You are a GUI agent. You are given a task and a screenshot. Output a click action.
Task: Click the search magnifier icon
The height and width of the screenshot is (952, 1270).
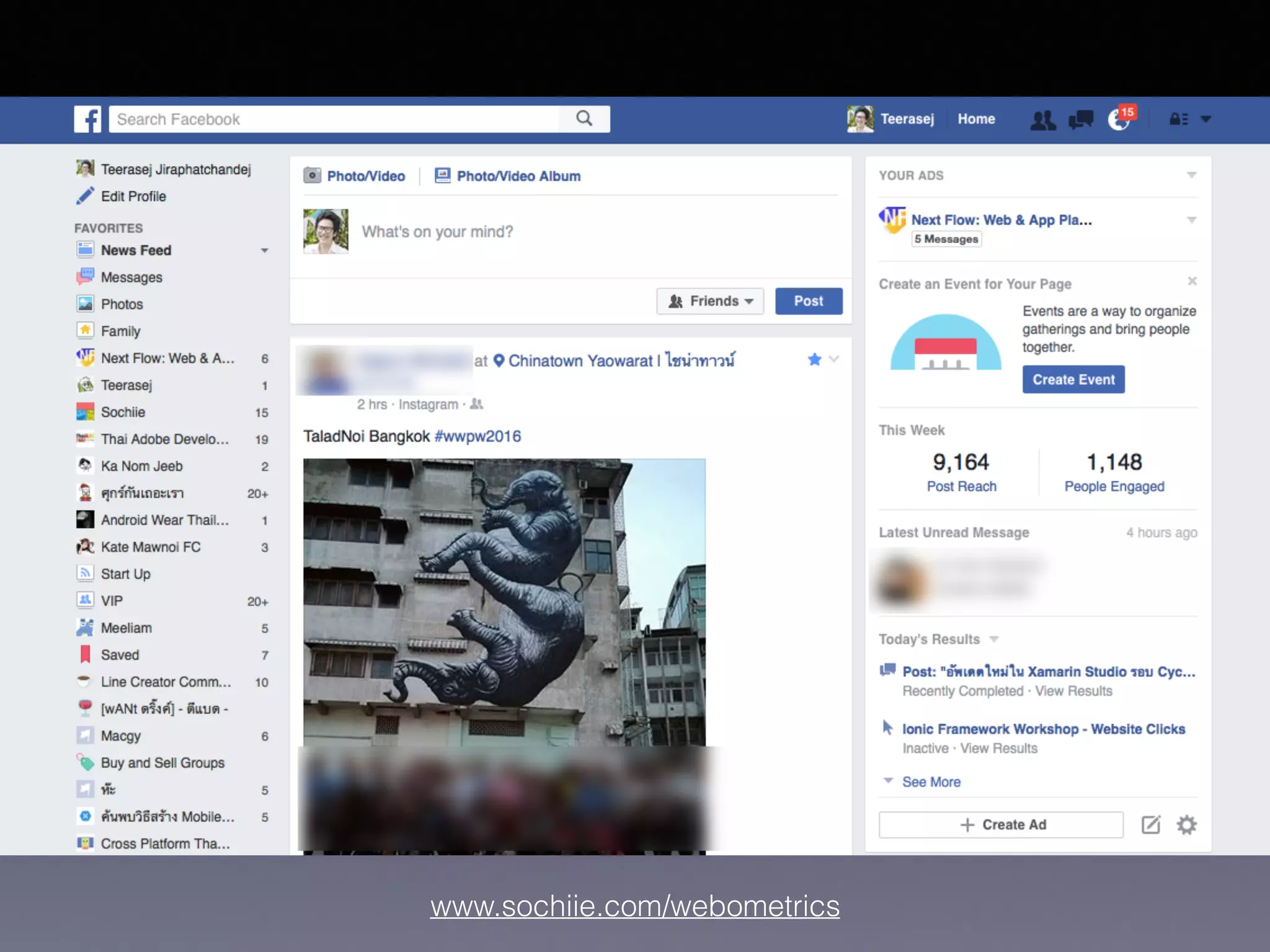click(584, 118)
